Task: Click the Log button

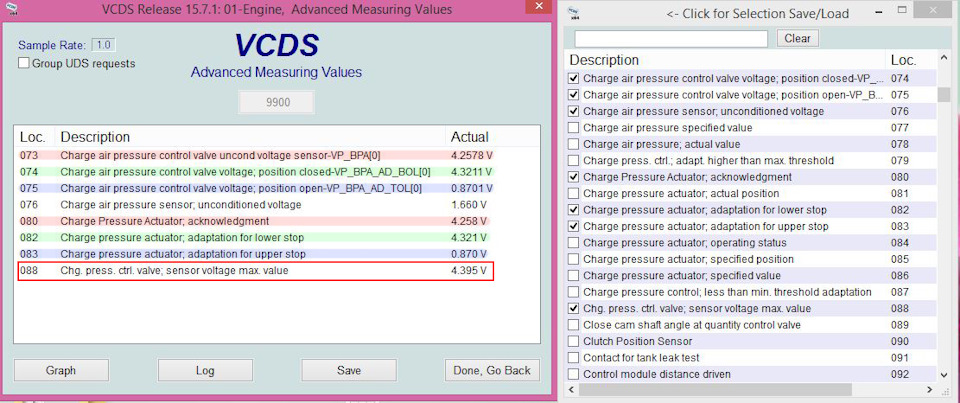Action: click(205, 371)
